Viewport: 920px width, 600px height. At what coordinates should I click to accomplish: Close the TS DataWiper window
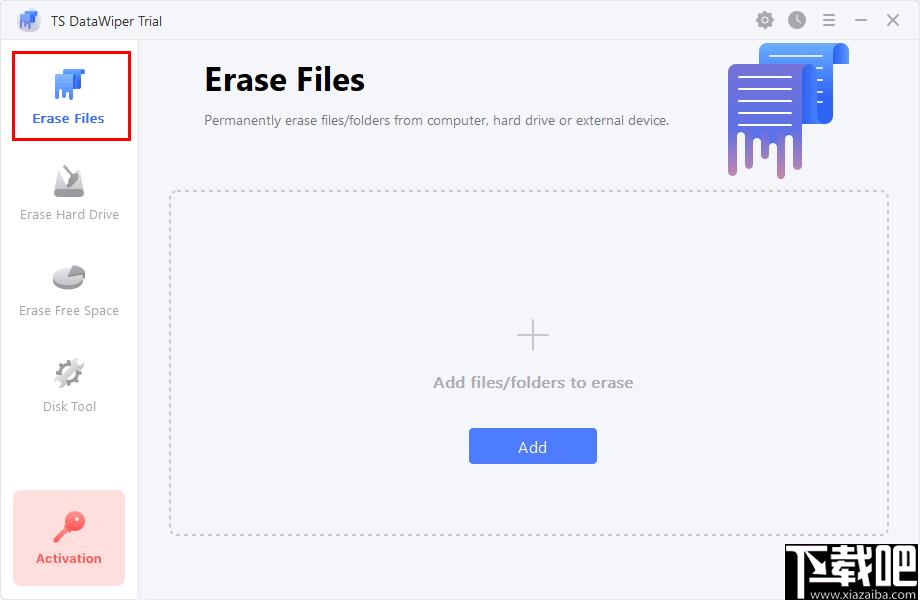click(x=892, y=21)
